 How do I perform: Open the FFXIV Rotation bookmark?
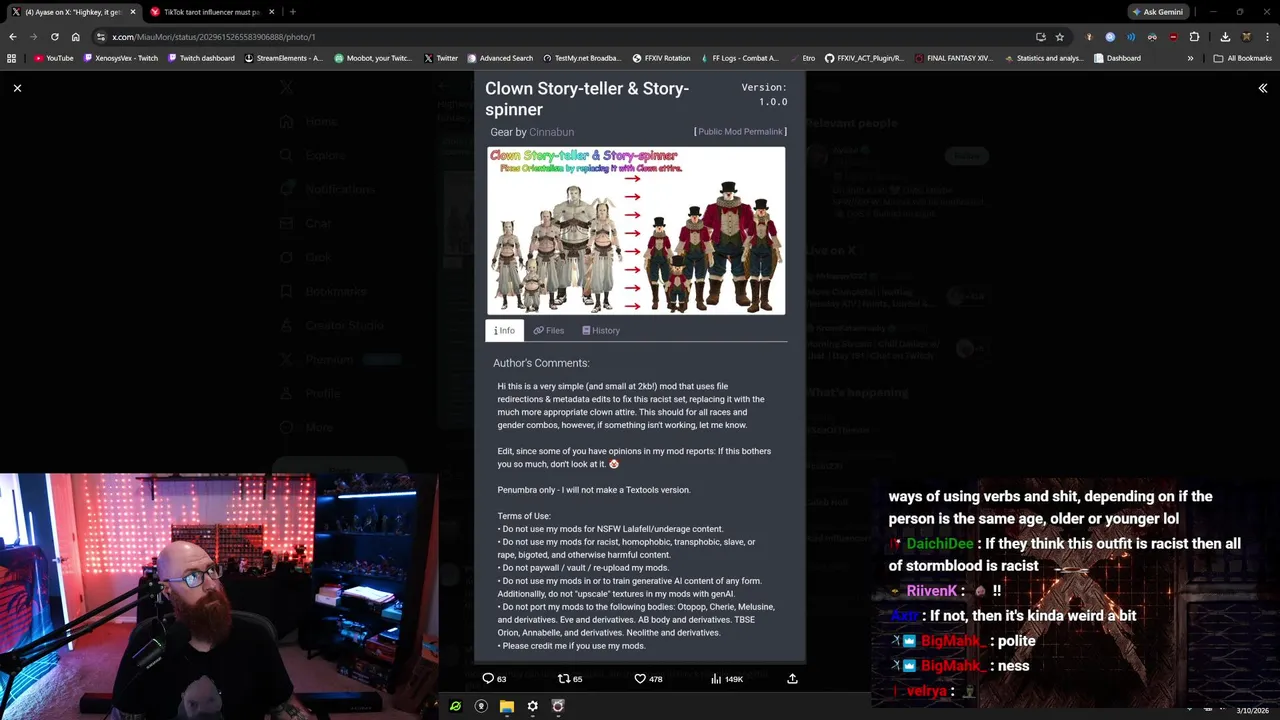click(x=660, y=58)
